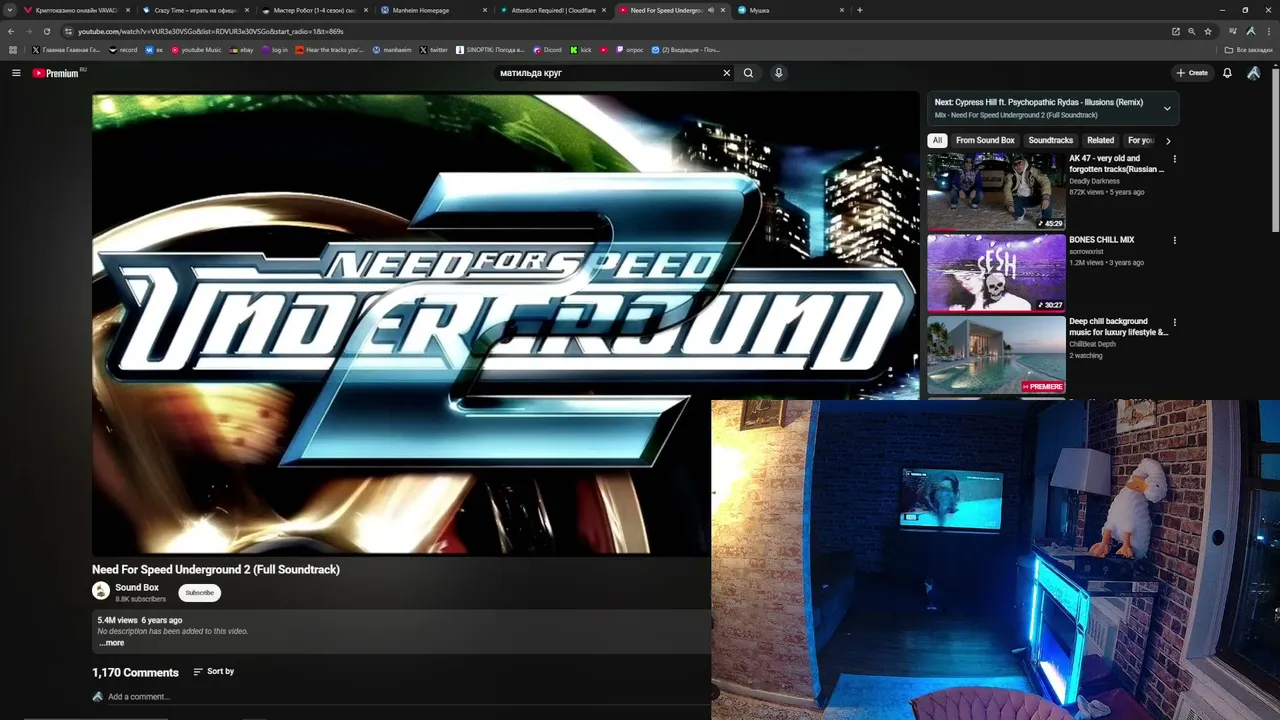This screenshot has height=720, width=1280.
Task: Open the kick bookmark
Action: coord(581,50)
